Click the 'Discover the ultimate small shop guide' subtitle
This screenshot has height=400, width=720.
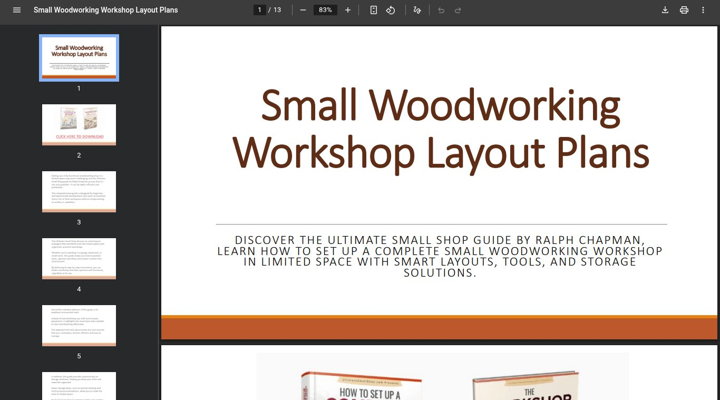(x=440, y=256)
